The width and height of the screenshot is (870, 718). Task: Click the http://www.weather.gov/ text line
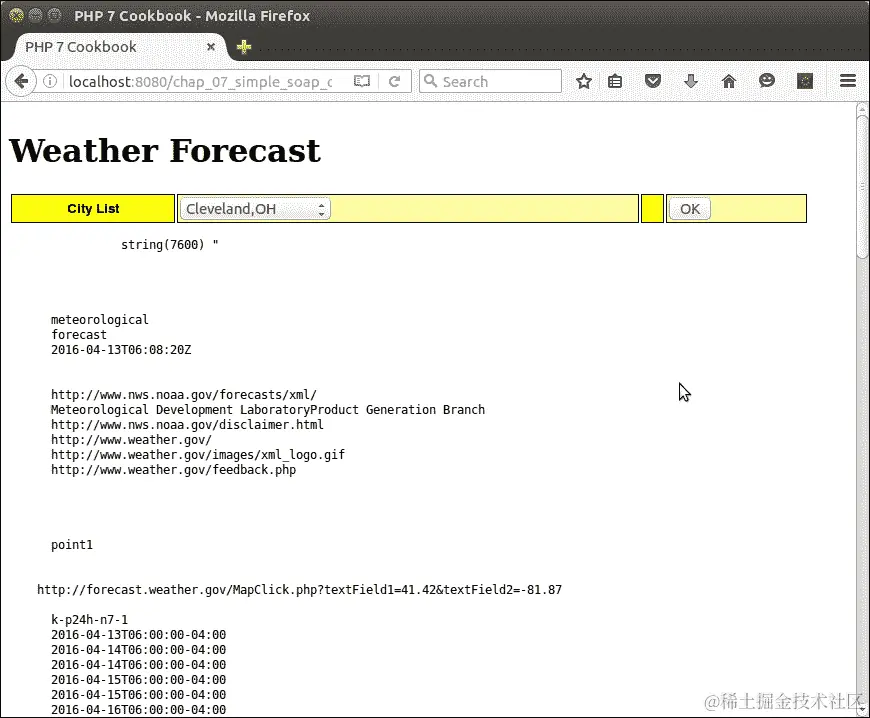pos(131,439)
